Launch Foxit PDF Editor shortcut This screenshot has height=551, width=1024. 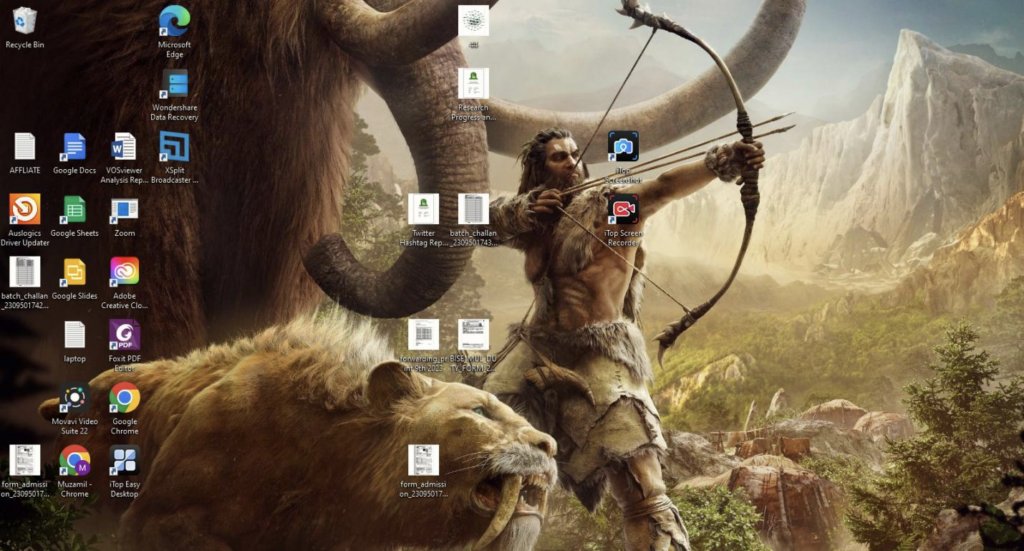coord(124,346)
